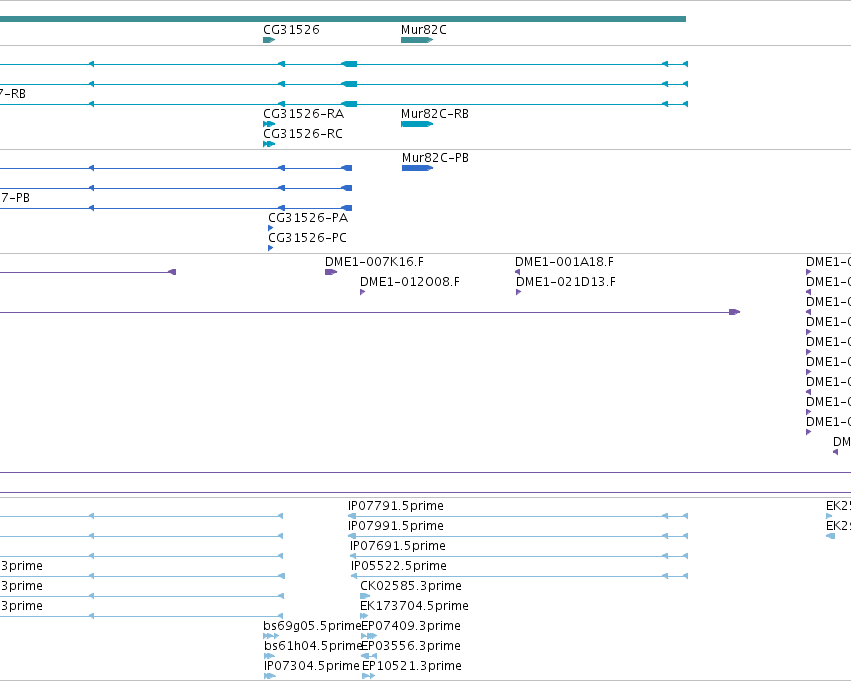This screenshot has width=851, height=681.
Task: Click the DME1-001A18.F small arrow glyph
Action: pyautogui.click(x=517, y=272)
